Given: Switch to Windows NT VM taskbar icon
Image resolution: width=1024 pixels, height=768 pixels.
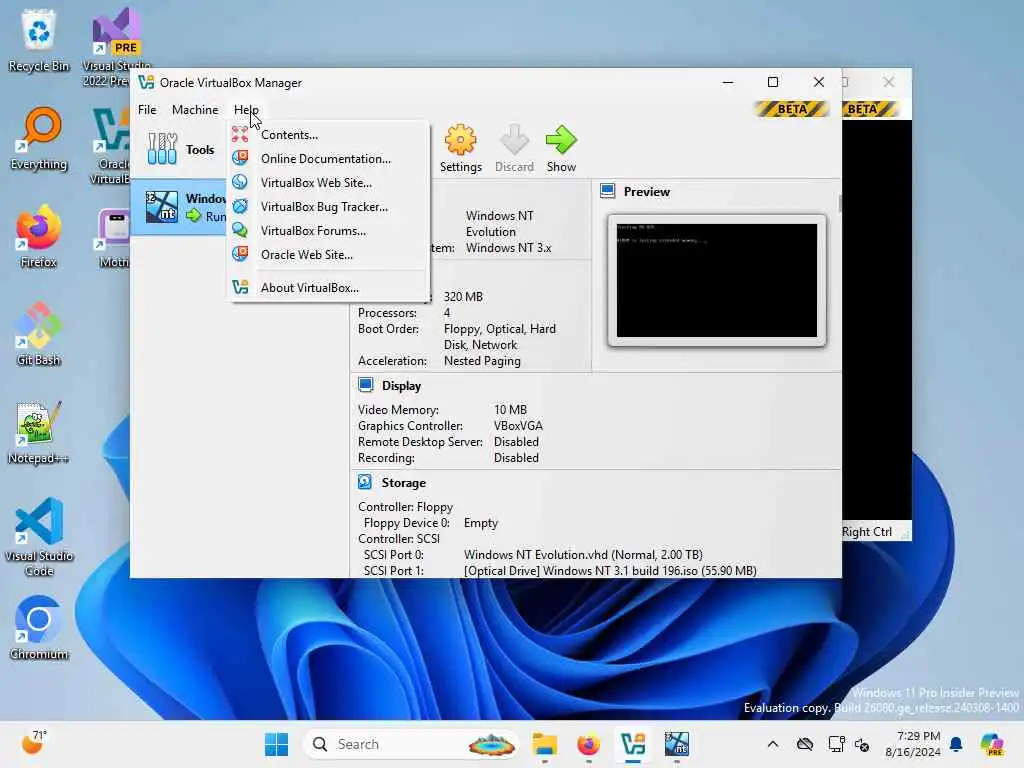Looking at the screenshot, I should coord(677,744).
